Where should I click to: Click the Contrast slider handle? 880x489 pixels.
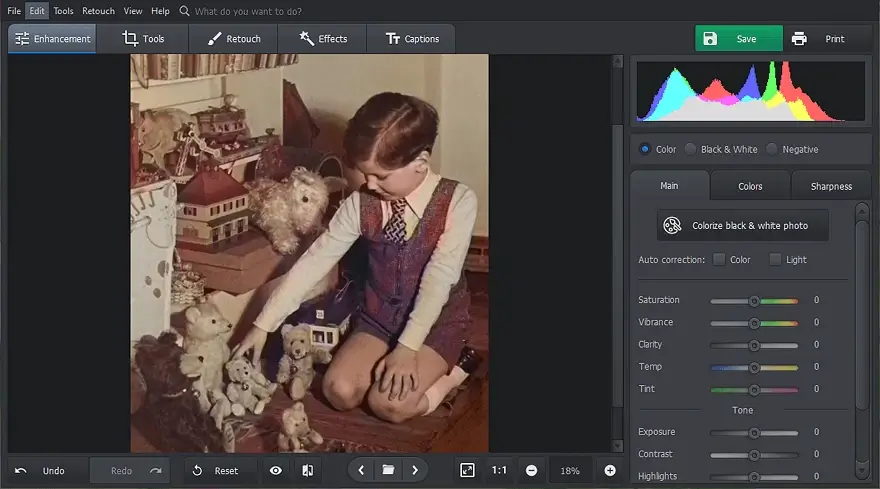(x=754, y=455)
